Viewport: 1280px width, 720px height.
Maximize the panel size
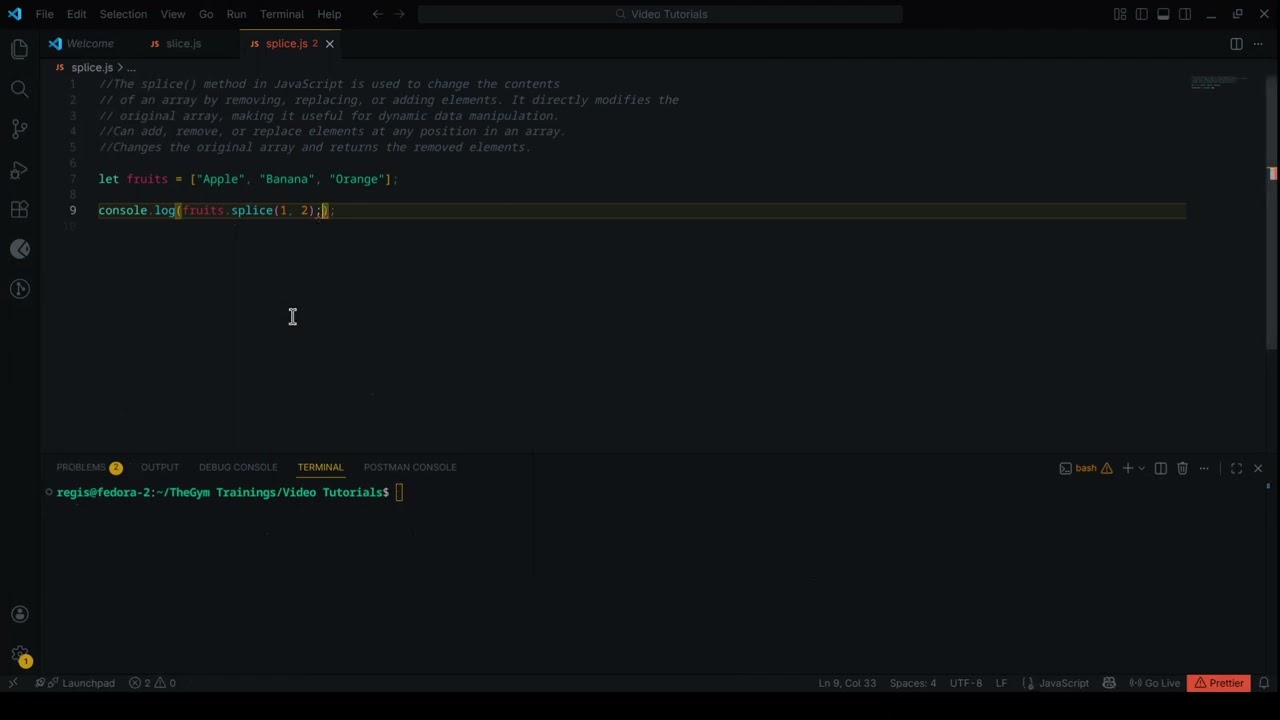point(1236,468)
